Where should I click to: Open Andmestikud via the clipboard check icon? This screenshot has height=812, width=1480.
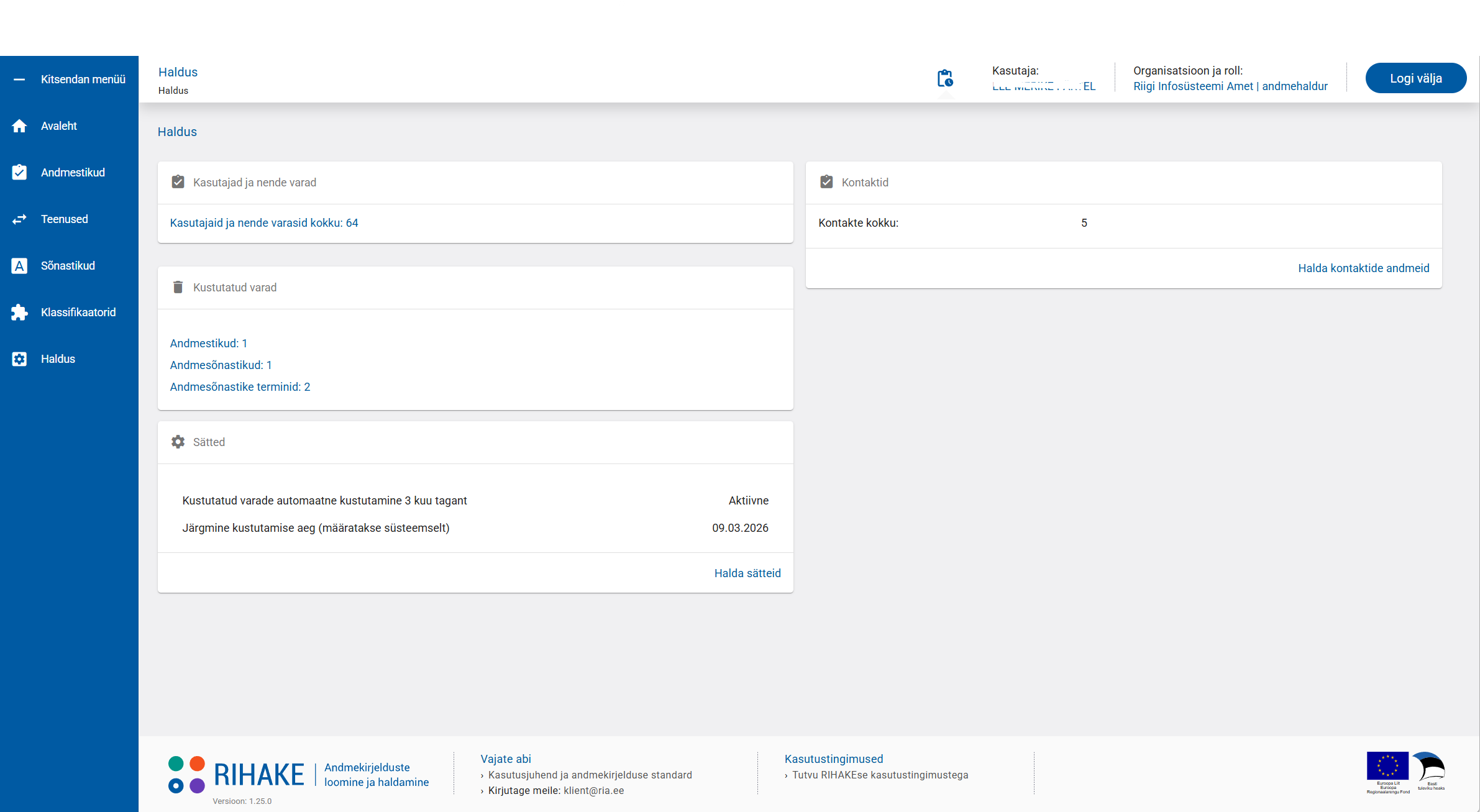[19, 172]
